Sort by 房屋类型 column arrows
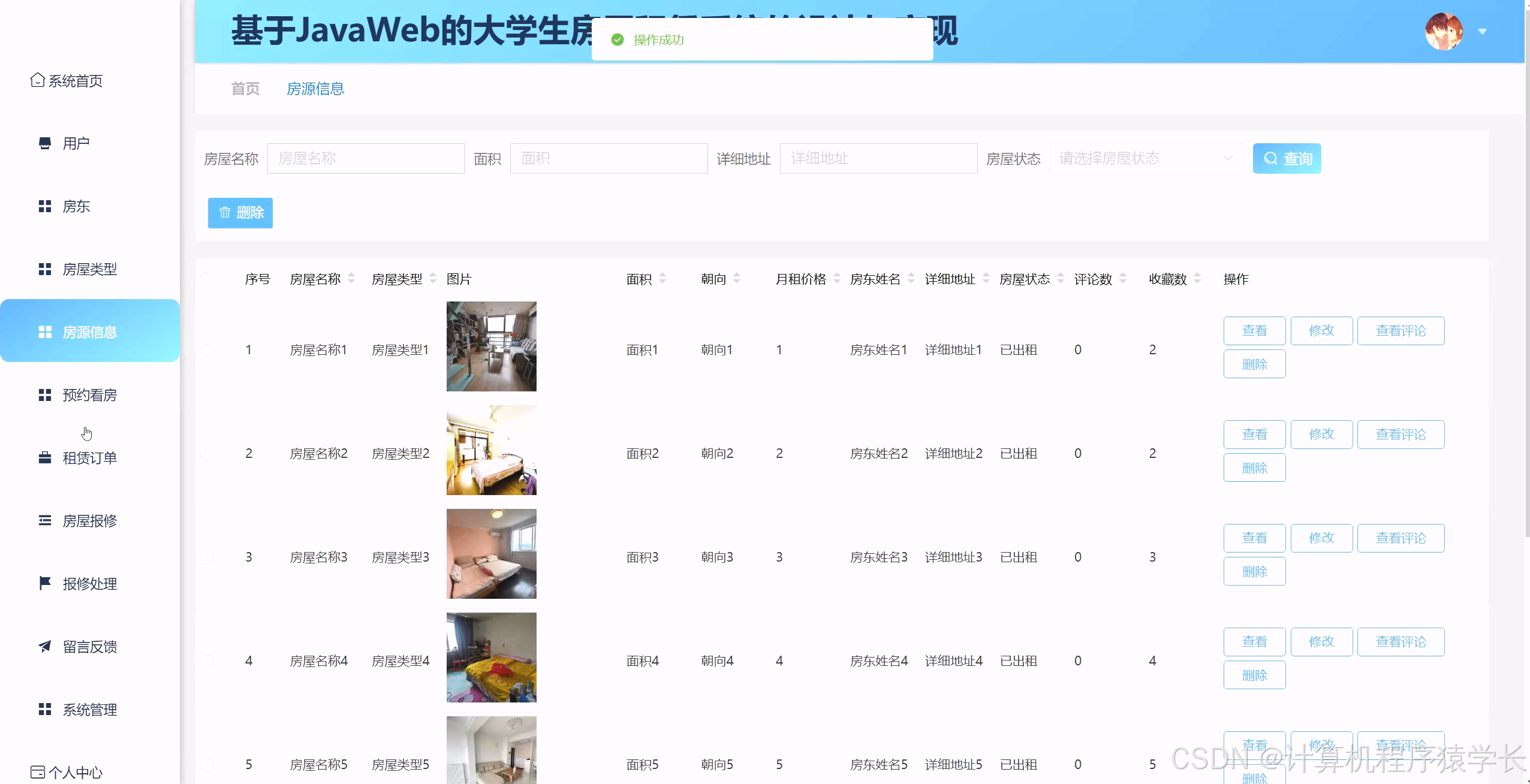Screen dimensions: 1530x784 pos(433,278)
